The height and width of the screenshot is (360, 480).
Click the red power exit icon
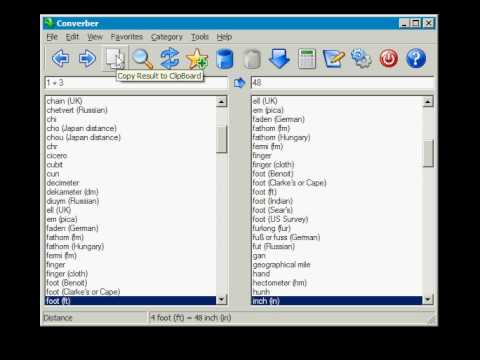[389, 59]
